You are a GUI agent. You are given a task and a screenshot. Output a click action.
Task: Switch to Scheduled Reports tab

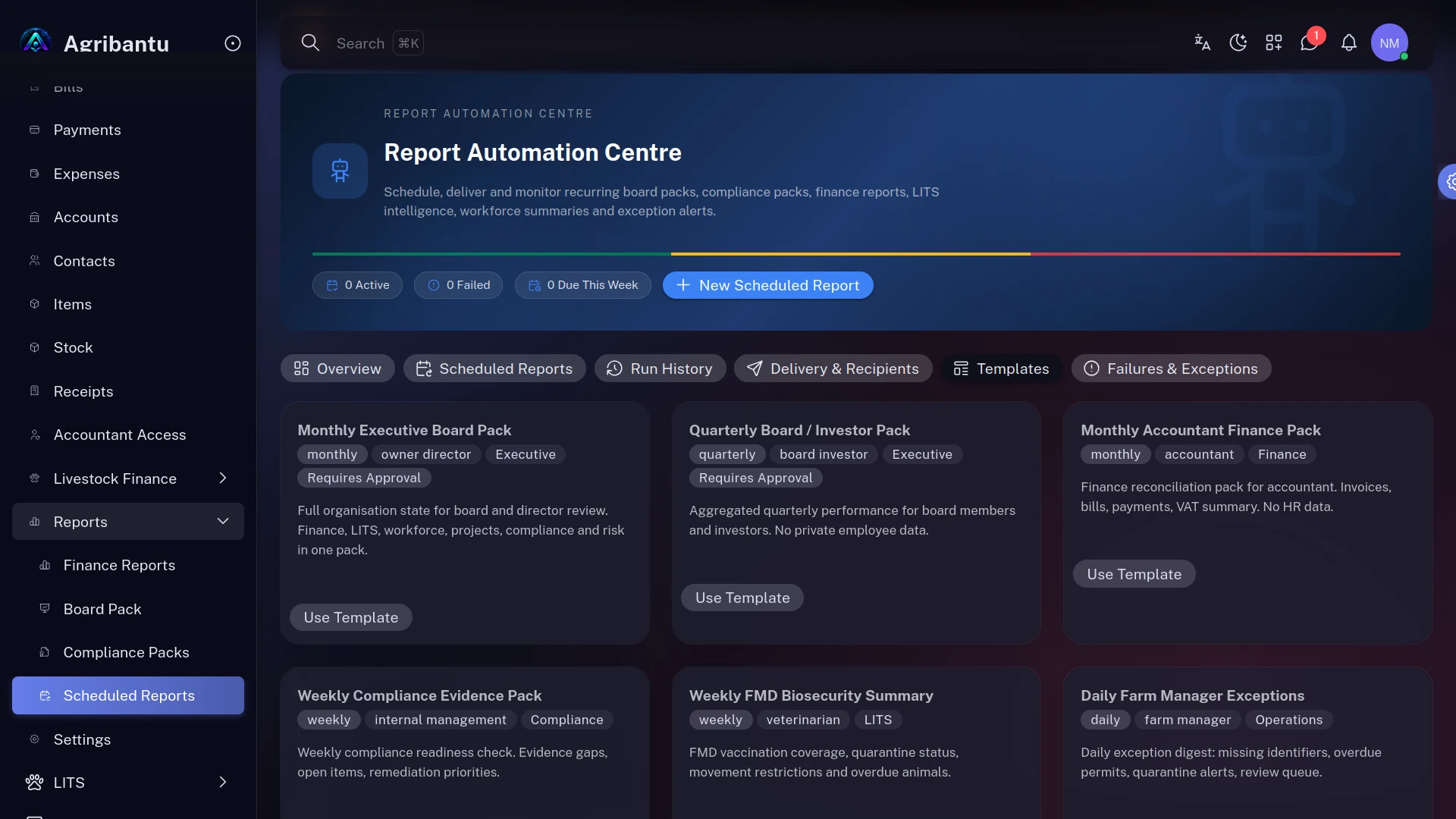(x=494, y=369)
